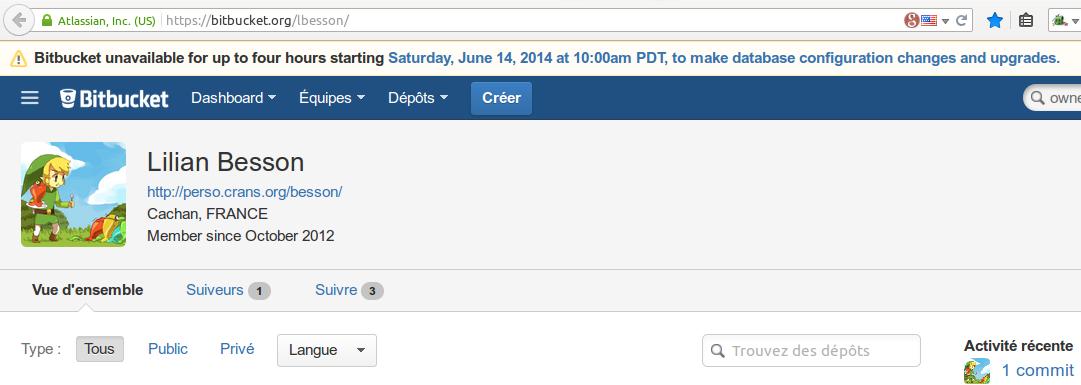Filter repositories by Privé type

pyautogui.click(x=236, y=349)
